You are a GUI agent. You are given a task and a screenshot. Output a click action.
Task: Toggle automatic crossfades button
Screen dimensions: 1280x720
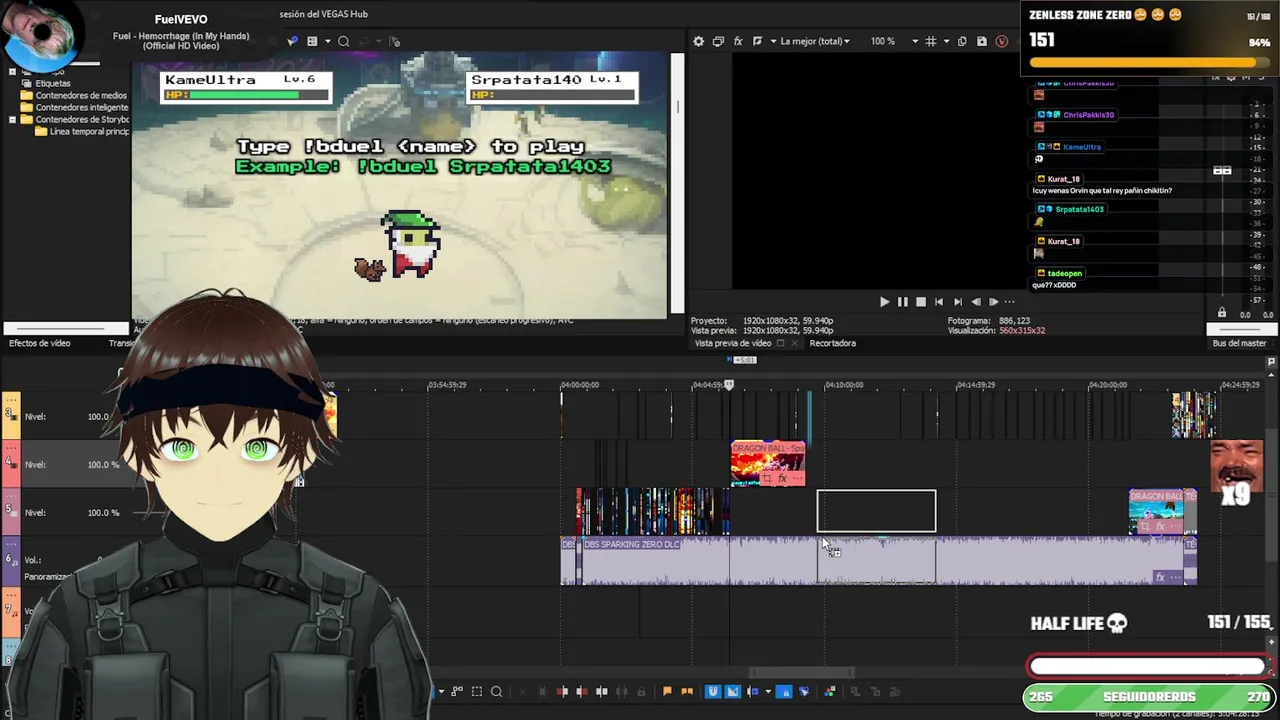click(733, 691)
